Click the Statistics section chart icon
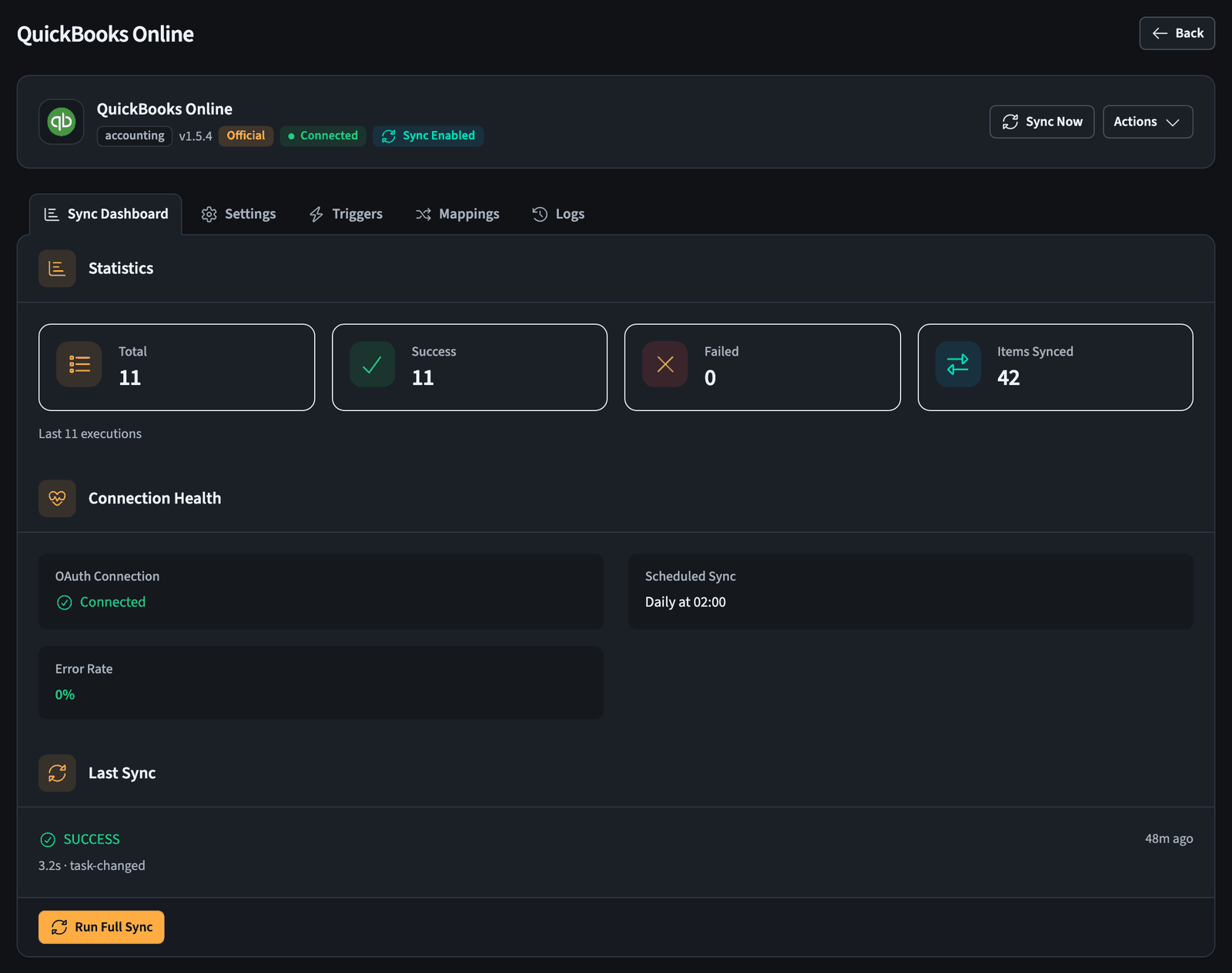The height and width of the screenshot is (973, 1232). [57, 268]
